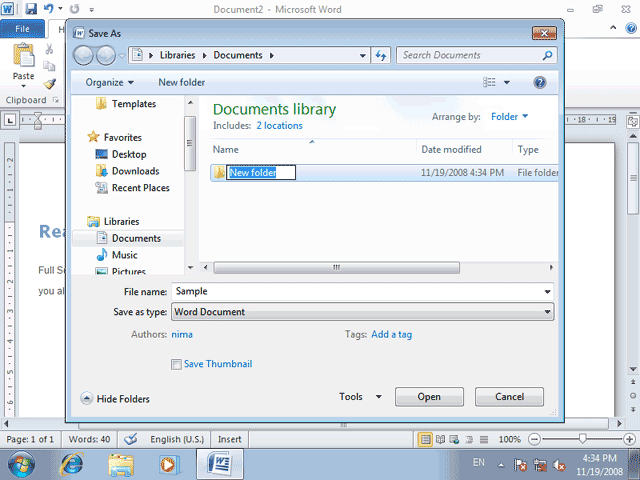Click the horizontal scrollbar in the file list
The image size is (640, 480).
click(x=336, y=268)
